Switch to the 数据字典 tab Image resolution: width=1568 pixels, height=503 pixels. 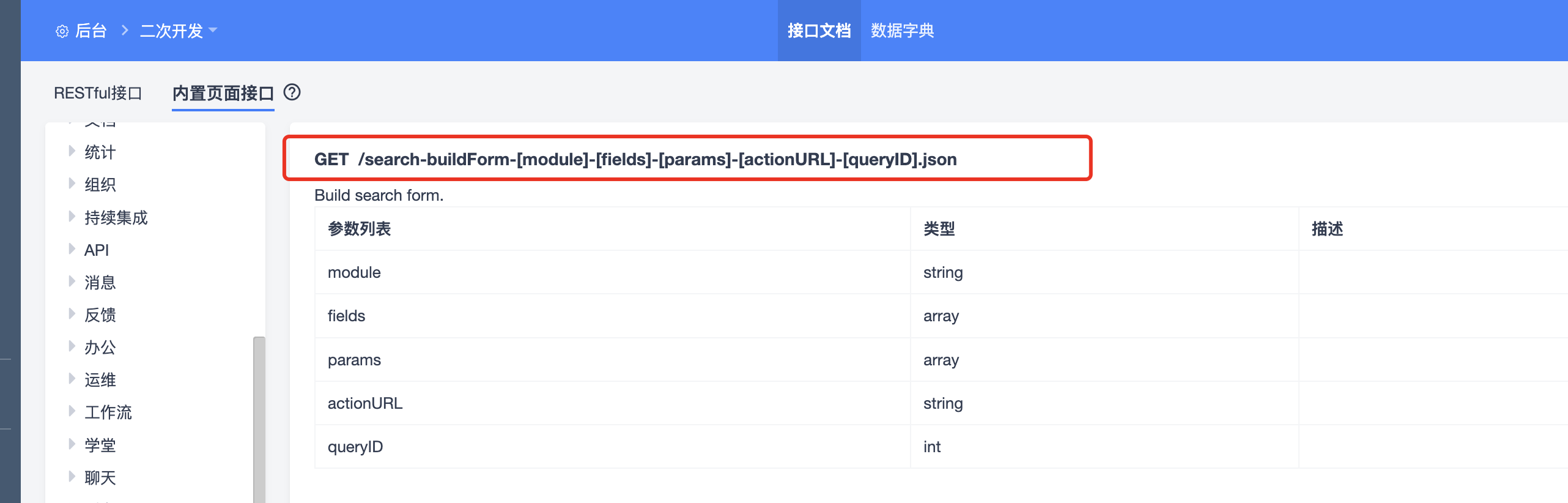point(902,31)
